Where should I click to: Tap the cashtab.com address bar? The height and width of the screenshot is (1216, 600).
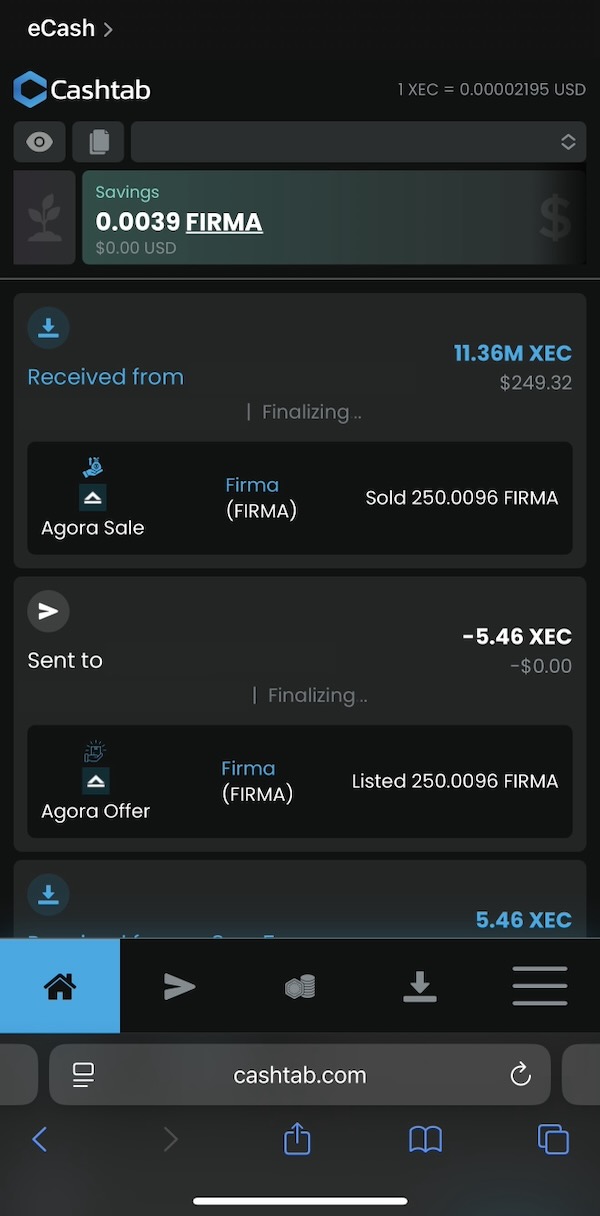point(300,1075)
